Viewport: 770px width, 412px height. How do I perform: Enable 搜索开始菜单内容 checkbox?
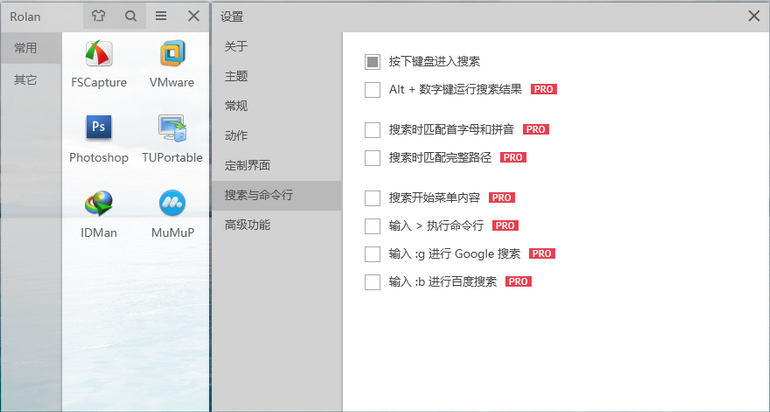373,198
